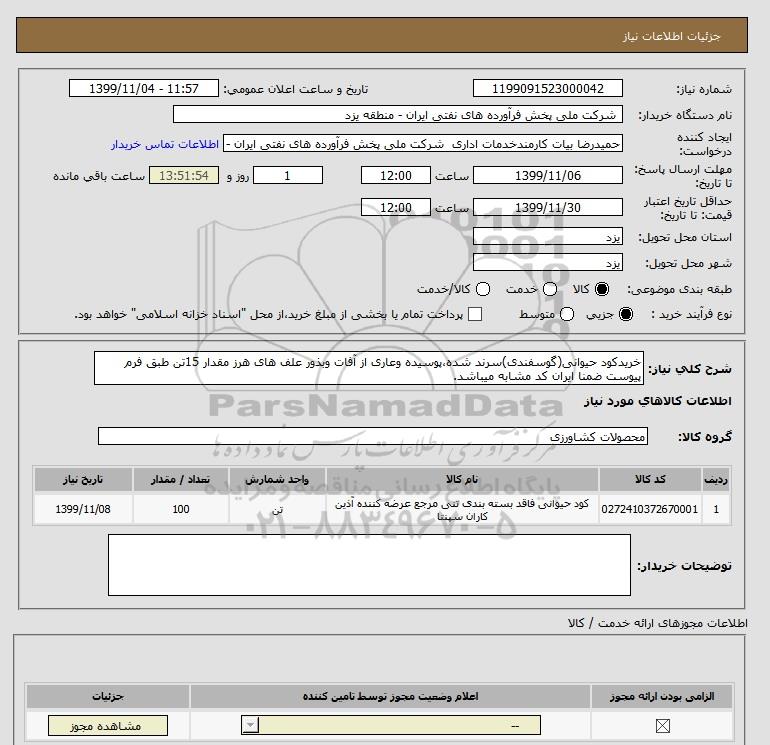Click product code 0272410372670001 cell
The height and width of the screenshot is (745, 770).
pyautogui.click(x=650, y=509)
